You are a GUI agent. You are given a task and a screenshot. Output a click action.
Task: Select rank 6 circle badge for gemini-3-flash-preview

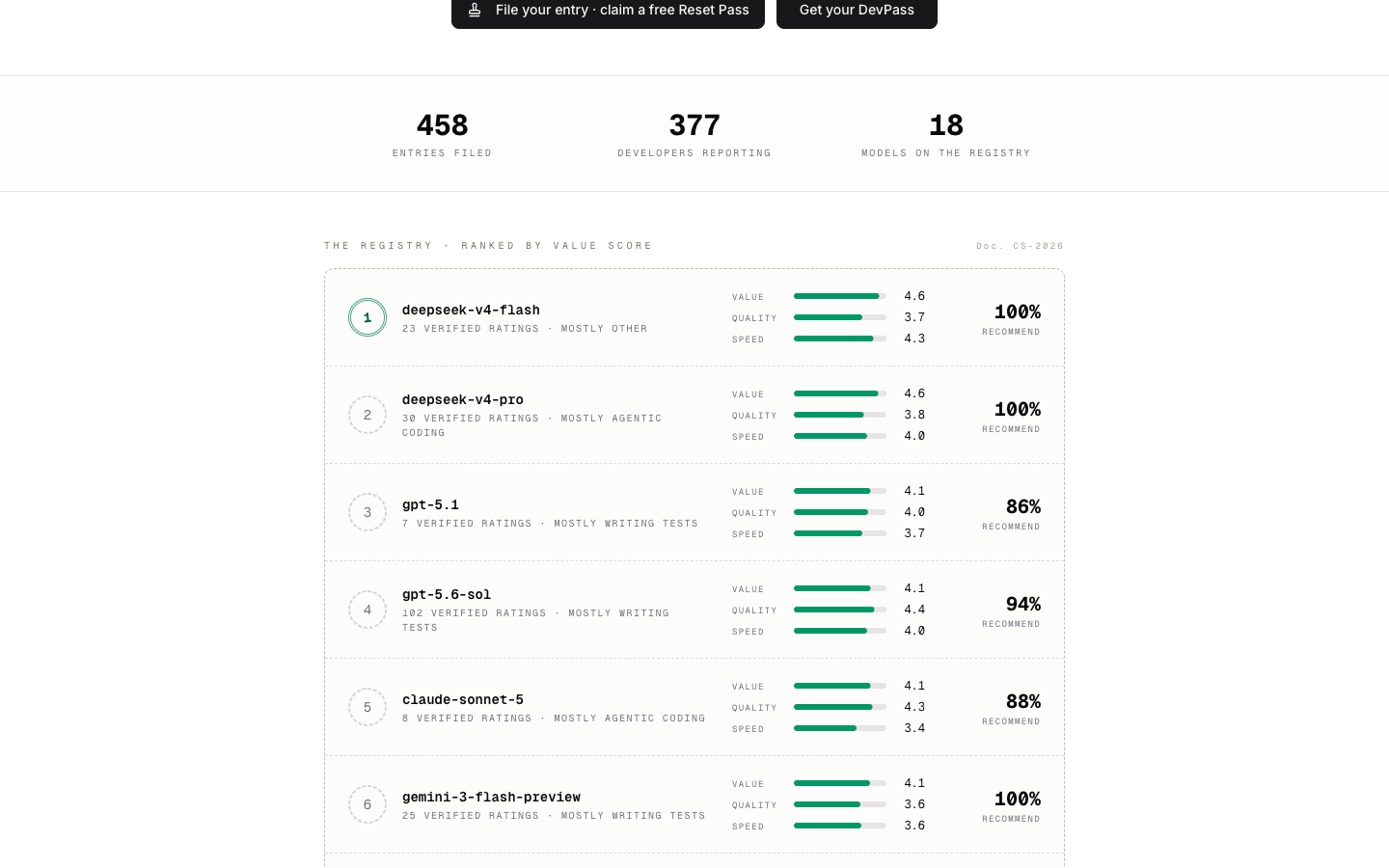click(x=368, y=804)
